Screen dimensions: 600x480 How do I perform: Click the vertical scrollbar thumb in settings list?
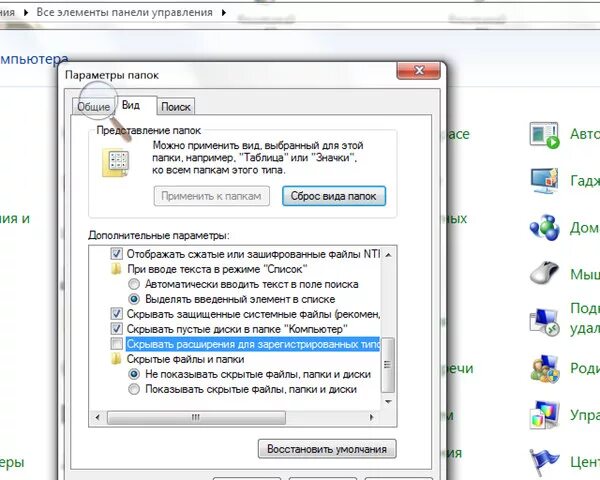(x=388, y=364)
